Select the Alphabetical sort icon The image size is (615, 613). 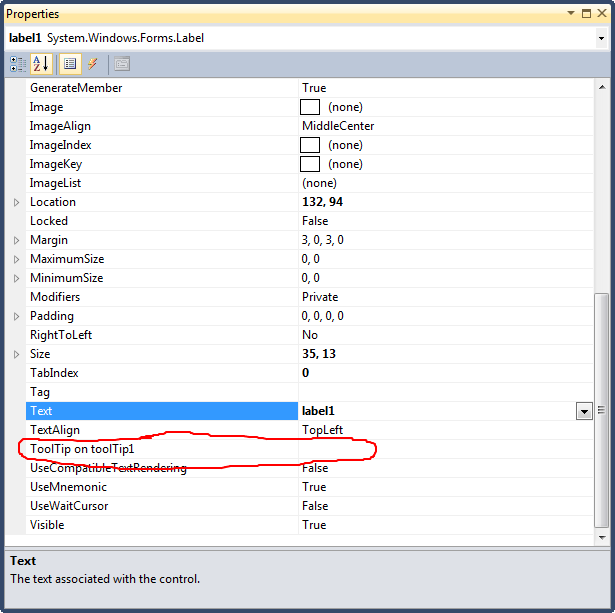tap(41, 64)
